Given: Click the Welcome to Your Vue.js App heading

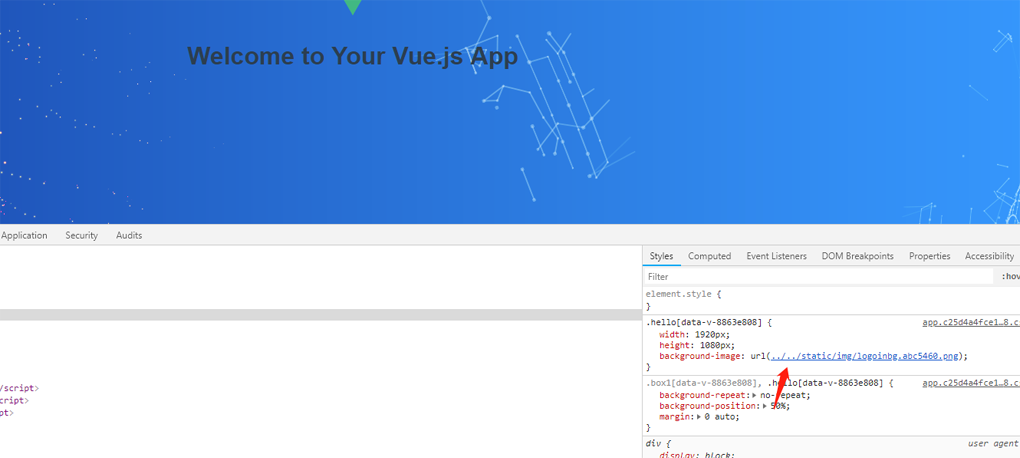Looking at the screenshot, I should tap(353, 56).
